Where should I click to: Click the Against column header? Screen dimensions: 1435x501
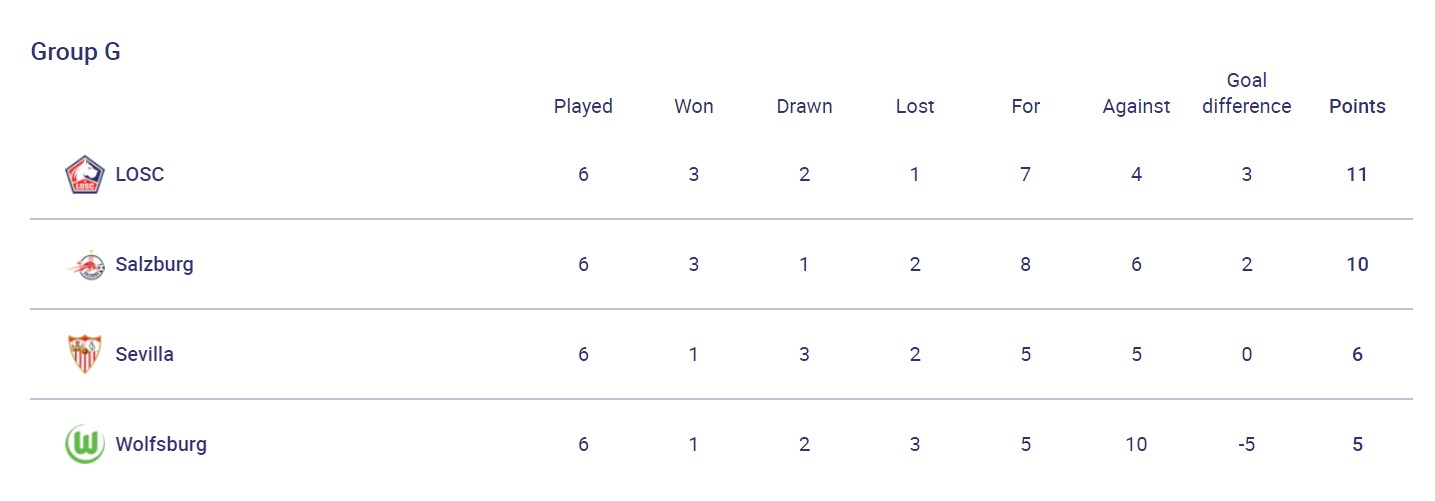click(x=1136, y=107)
